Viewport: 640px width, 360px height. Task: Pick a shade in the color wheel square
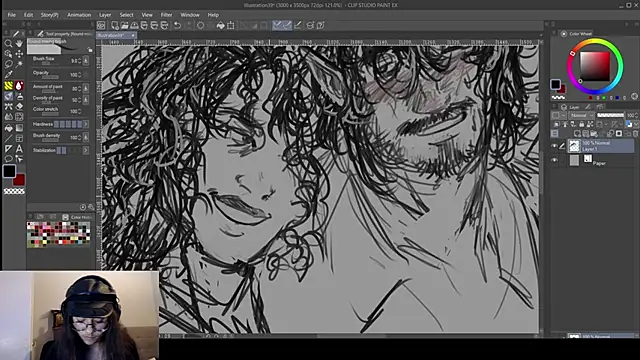tap(595, 66)
